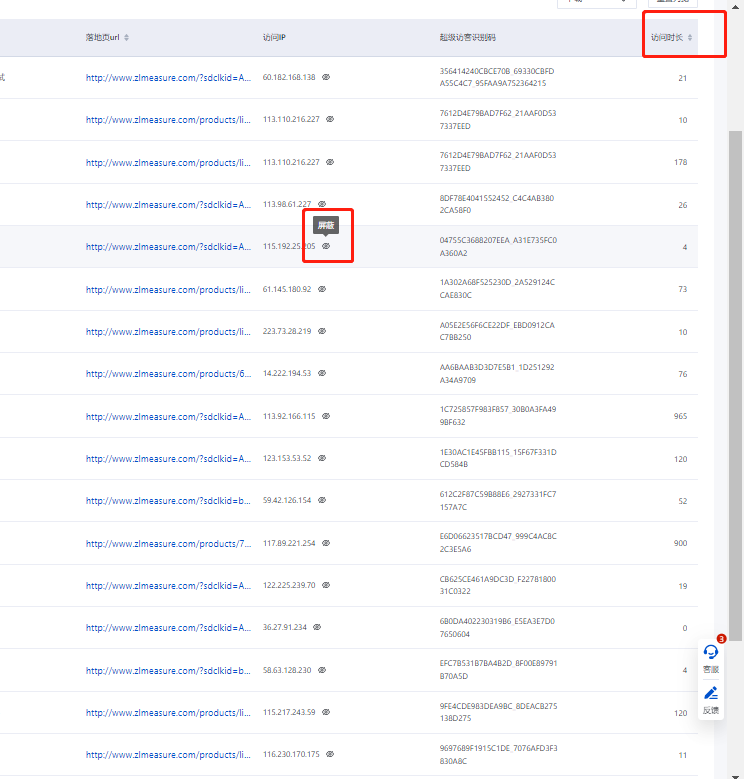The image size is (744, 779).
Task: Click eye icon beside IP 116.230.170.175
Action: click(330, 754)
